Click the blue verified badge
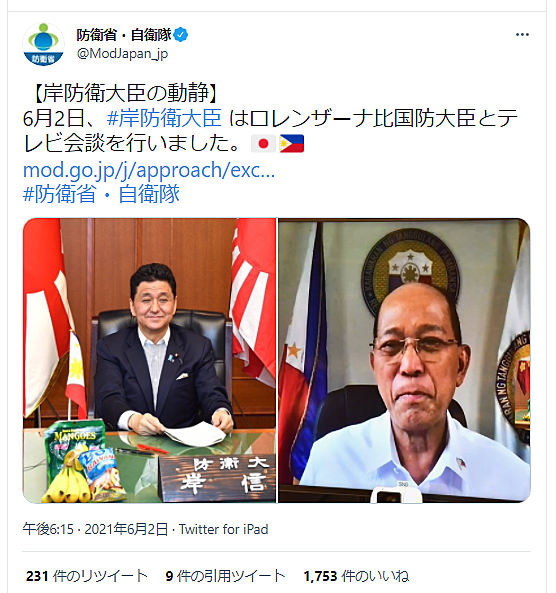This screenshot has height=593, width=556. (181, 35)
